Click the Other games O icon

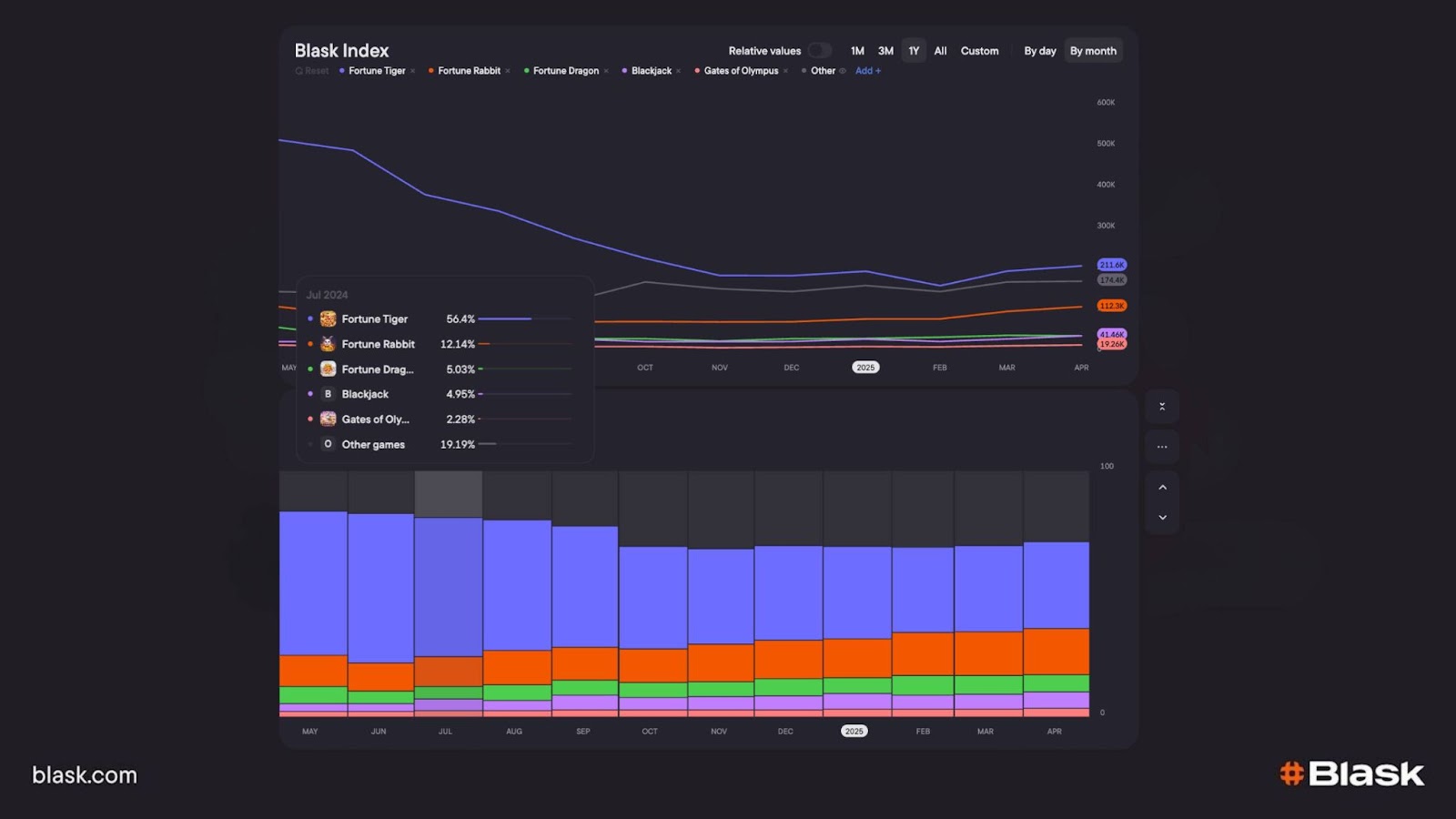tap(329, 444)
